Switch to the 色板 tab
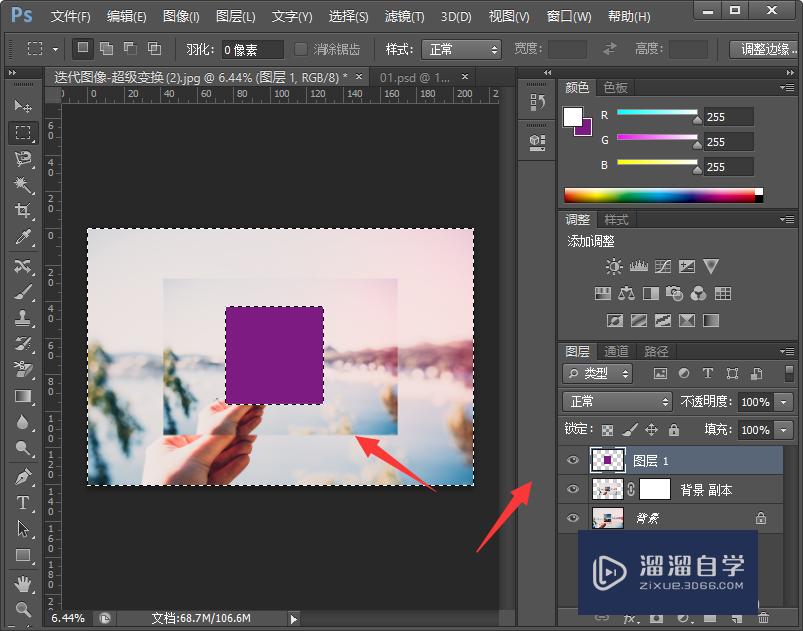The height and width of the screenshot is (631, 803). [x=615, y=88]
